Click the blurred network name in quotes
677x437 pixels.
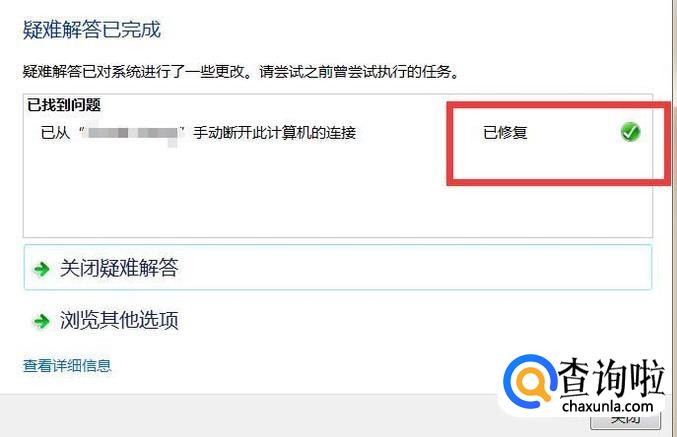click(x=132, y=133)
